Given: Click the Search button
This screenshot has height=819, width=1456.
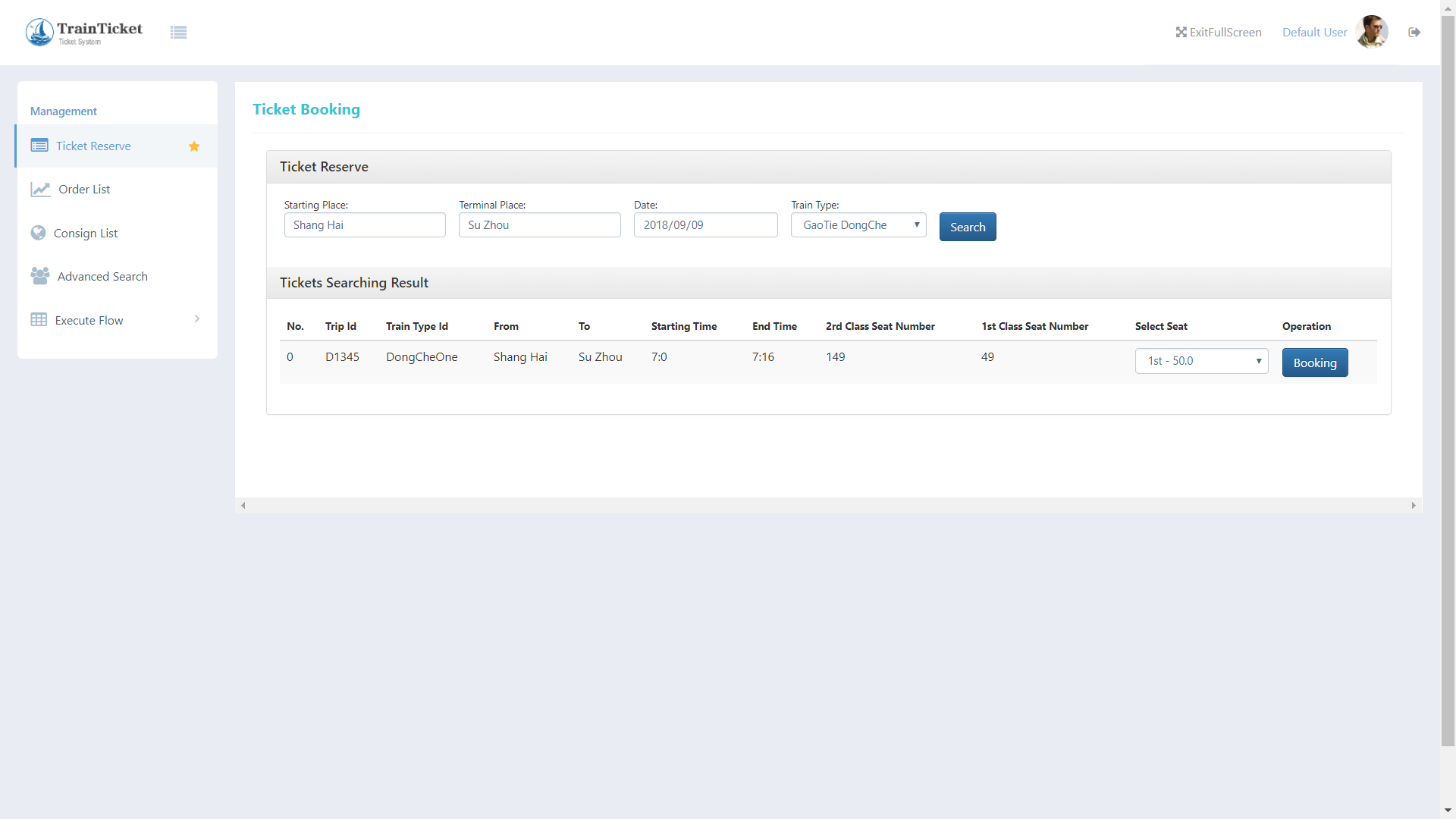Looking at the screenshot, I should [967, 226].
